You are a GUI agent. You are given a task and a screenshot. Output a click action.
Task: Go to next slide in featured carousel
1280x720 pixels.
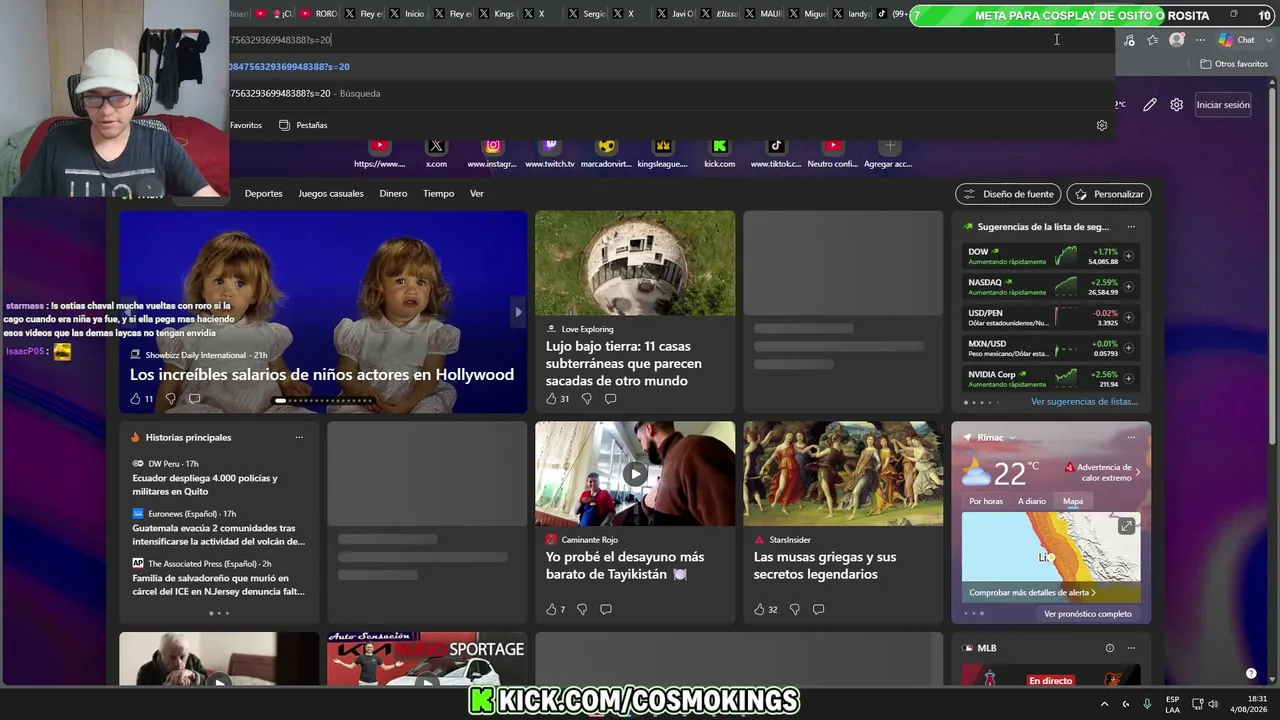click(x=518, y=312)
